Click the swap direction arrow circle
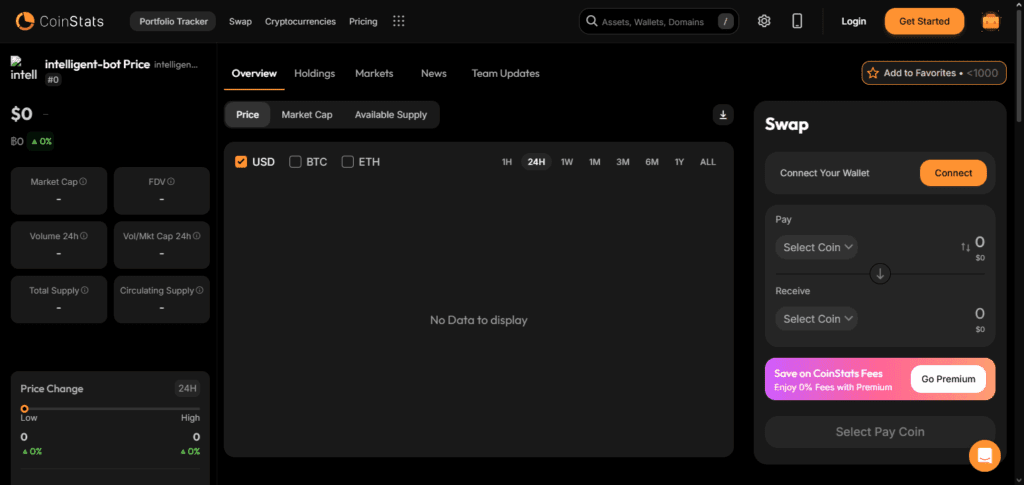This screenshot has width=1024, height=485. click(880, 274)
